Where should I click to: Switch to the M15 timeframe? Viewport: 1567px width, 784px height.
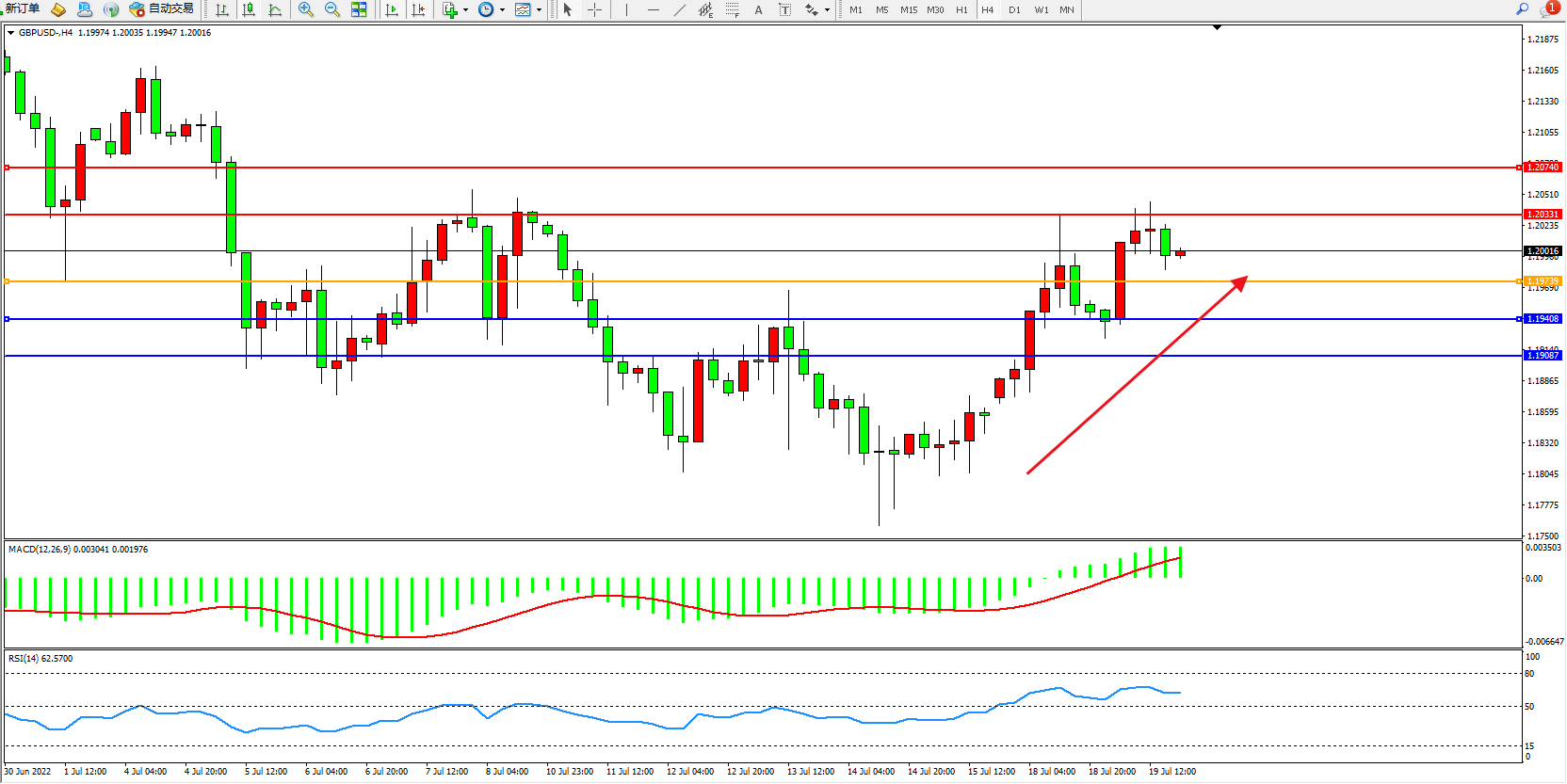pos(908,9)
